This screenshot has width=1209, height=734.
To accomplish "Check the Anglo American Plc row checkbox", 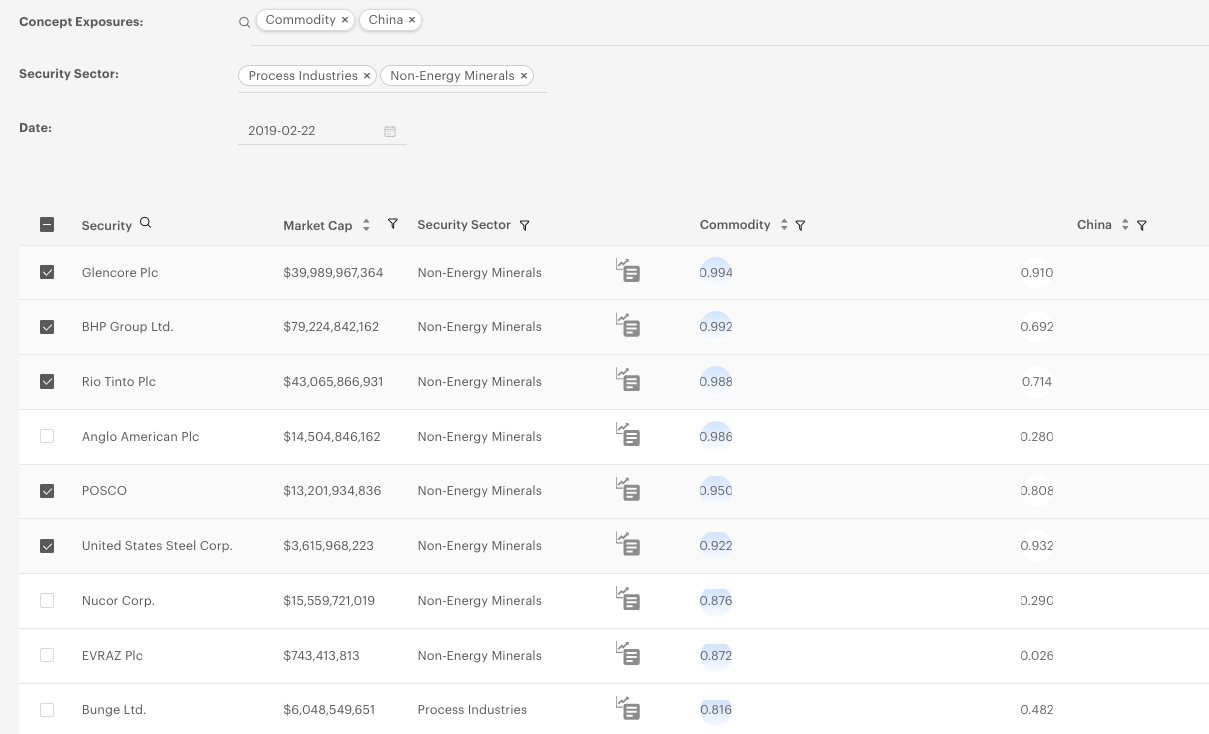I will pos(47,436).
